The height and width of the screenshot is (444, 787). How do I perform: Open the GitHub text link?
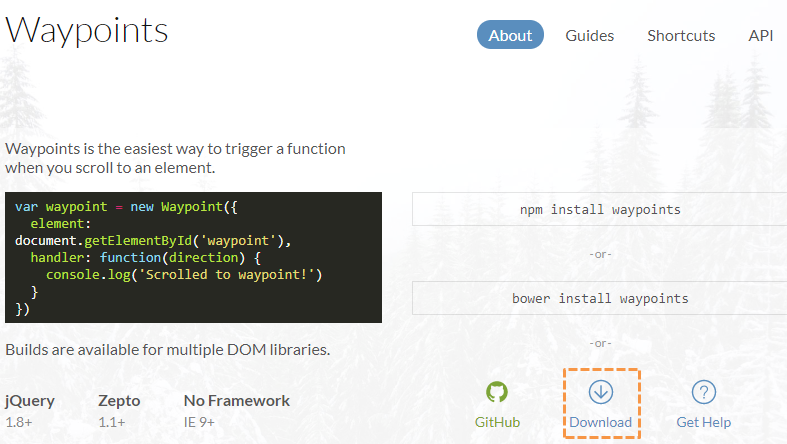click(497, 422)
